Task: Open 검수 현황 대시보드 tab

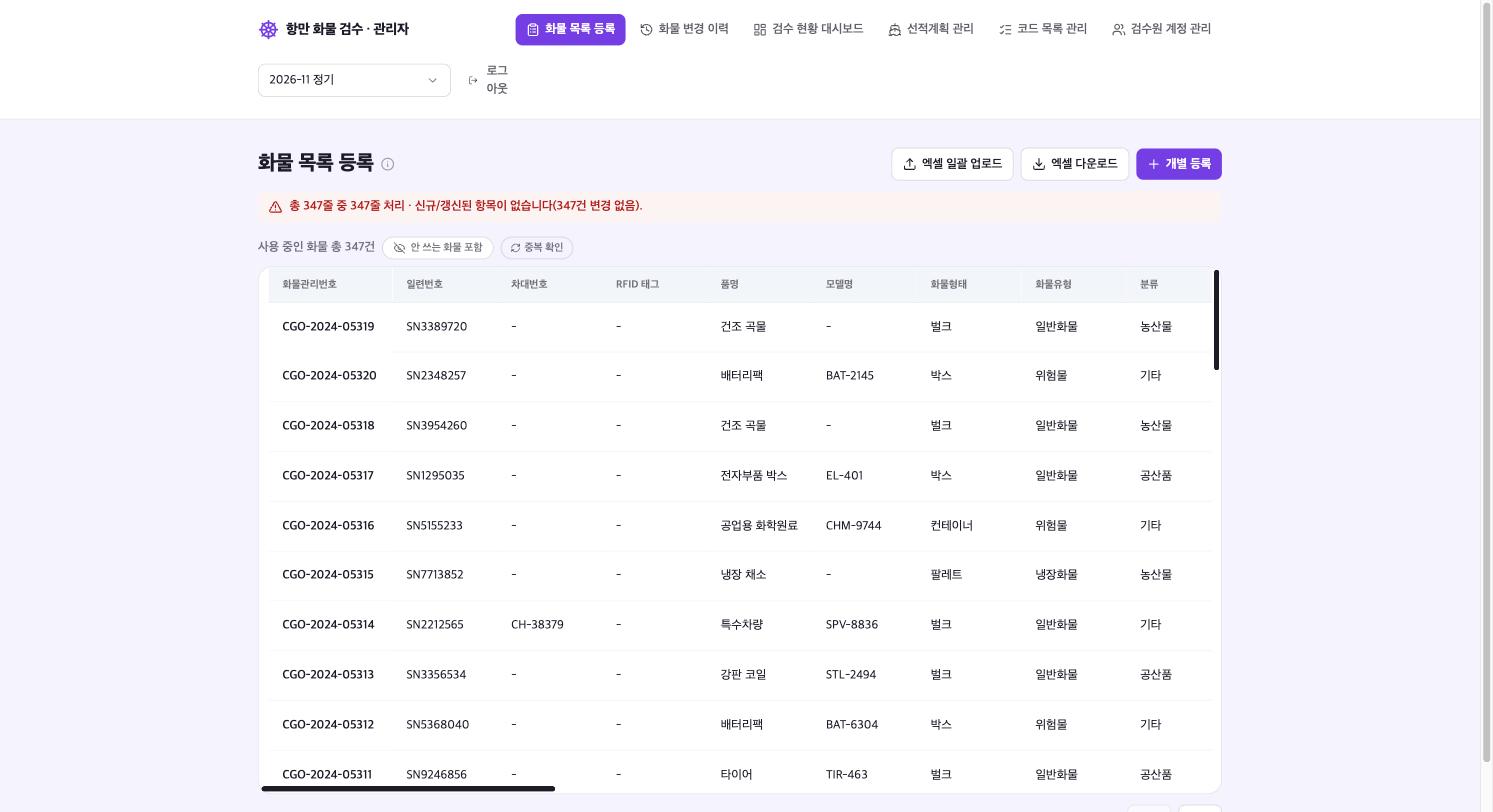Action: [x=808, y=29]
